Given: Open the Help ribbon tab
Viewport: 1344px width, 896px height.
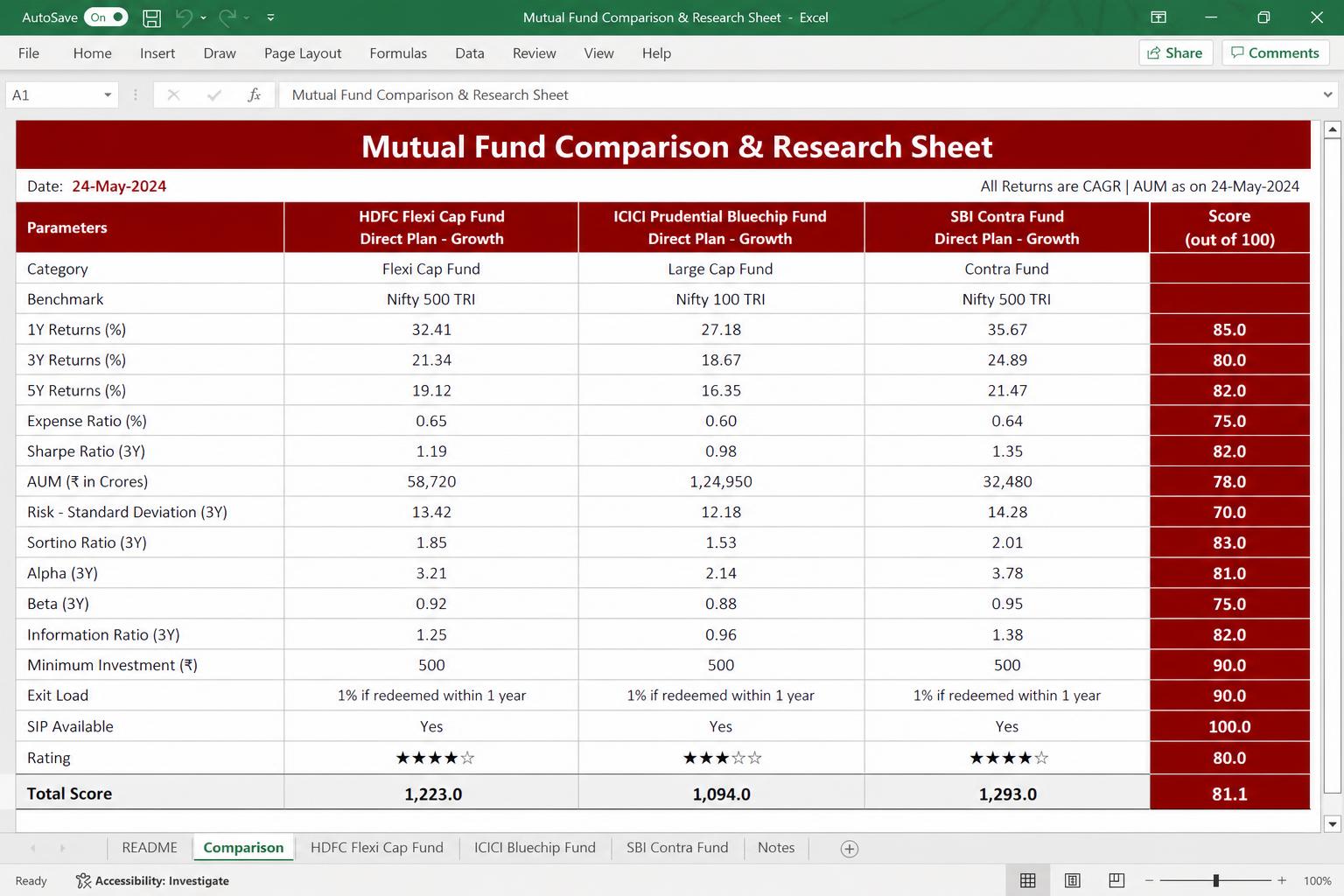Looking at the screenshot, I should (x=656, y=53).
